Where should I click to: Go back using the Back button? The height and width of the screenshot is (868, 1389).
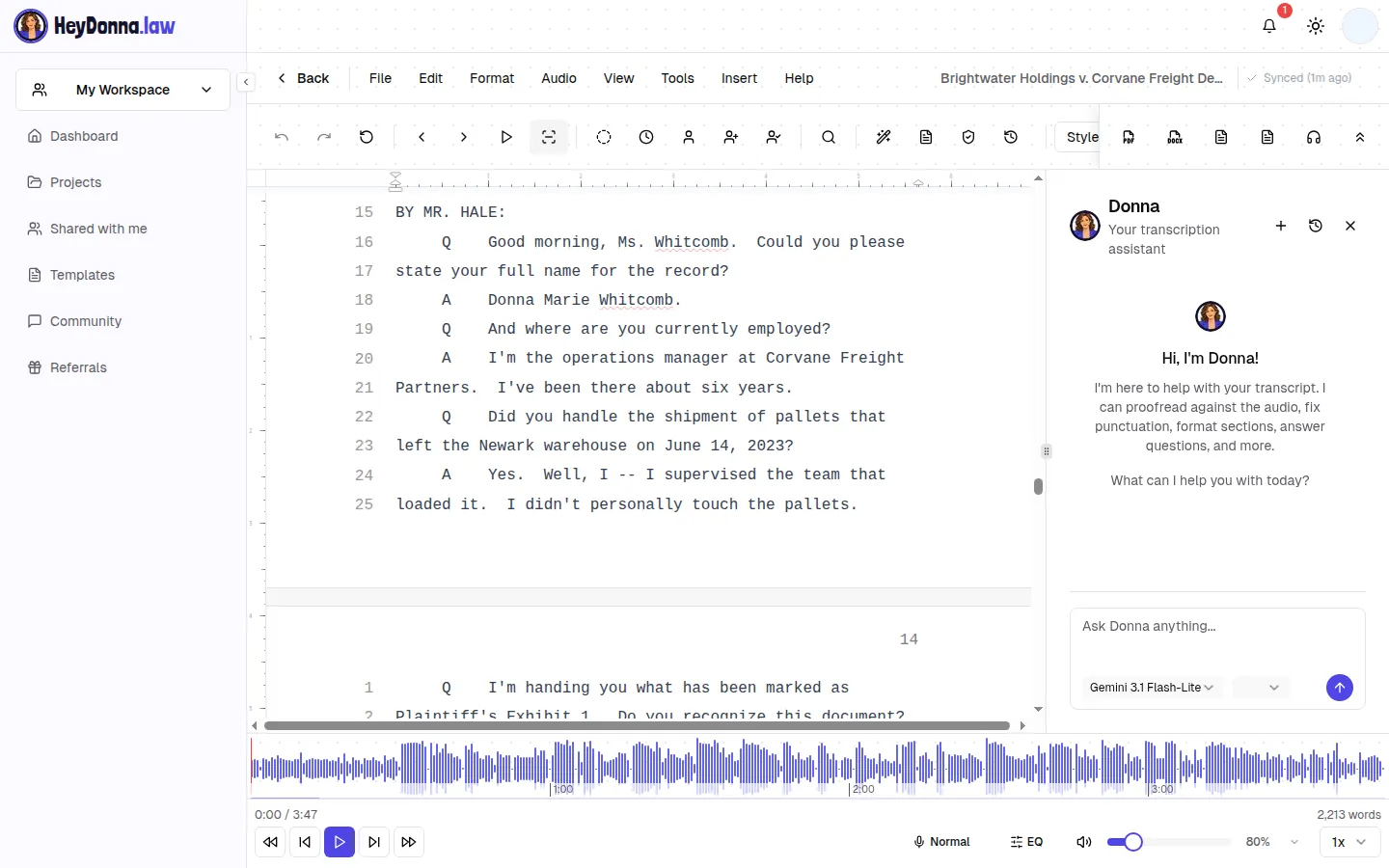coord(303,78)
